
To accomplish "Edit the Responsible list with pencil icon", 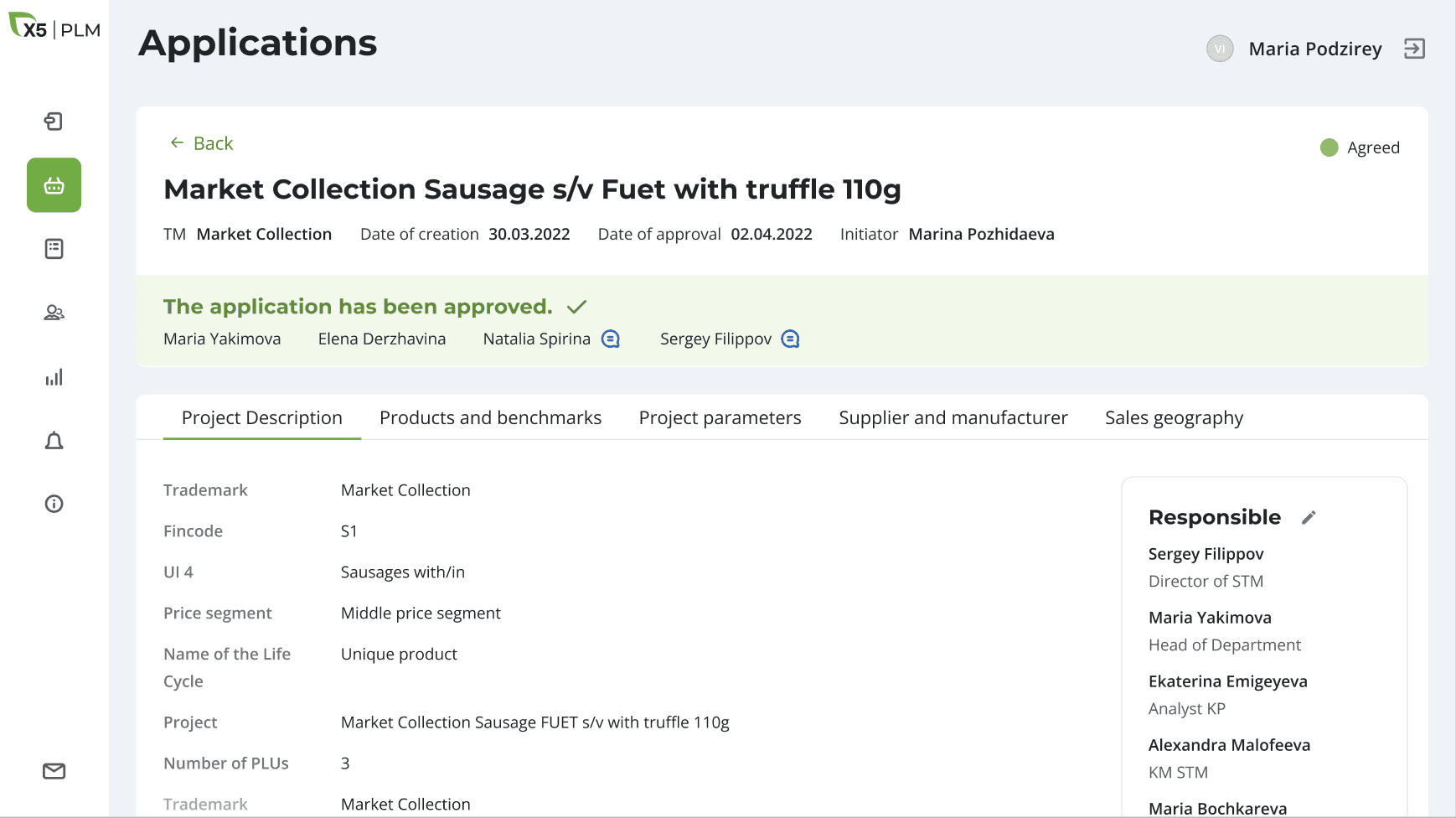I will click(x=1309, y=518).
